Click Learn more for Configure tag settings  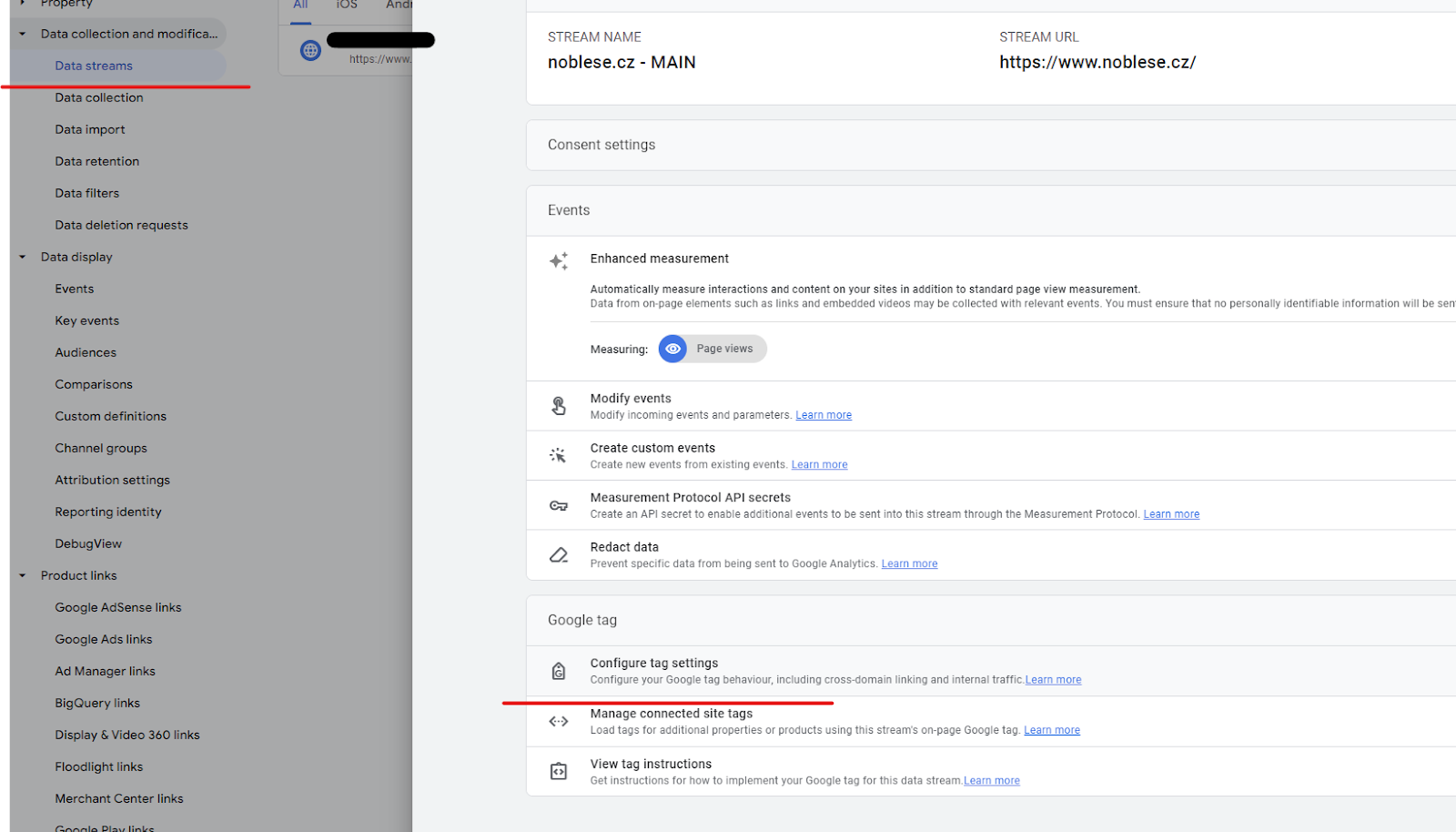[1054, 680]
